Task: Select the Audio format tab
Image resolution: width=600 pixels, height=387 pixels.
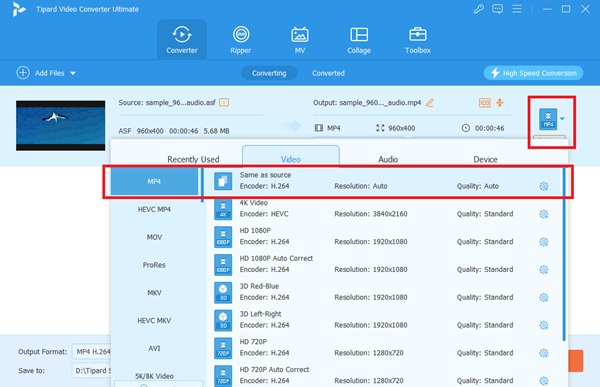Action: click(388, 159)
